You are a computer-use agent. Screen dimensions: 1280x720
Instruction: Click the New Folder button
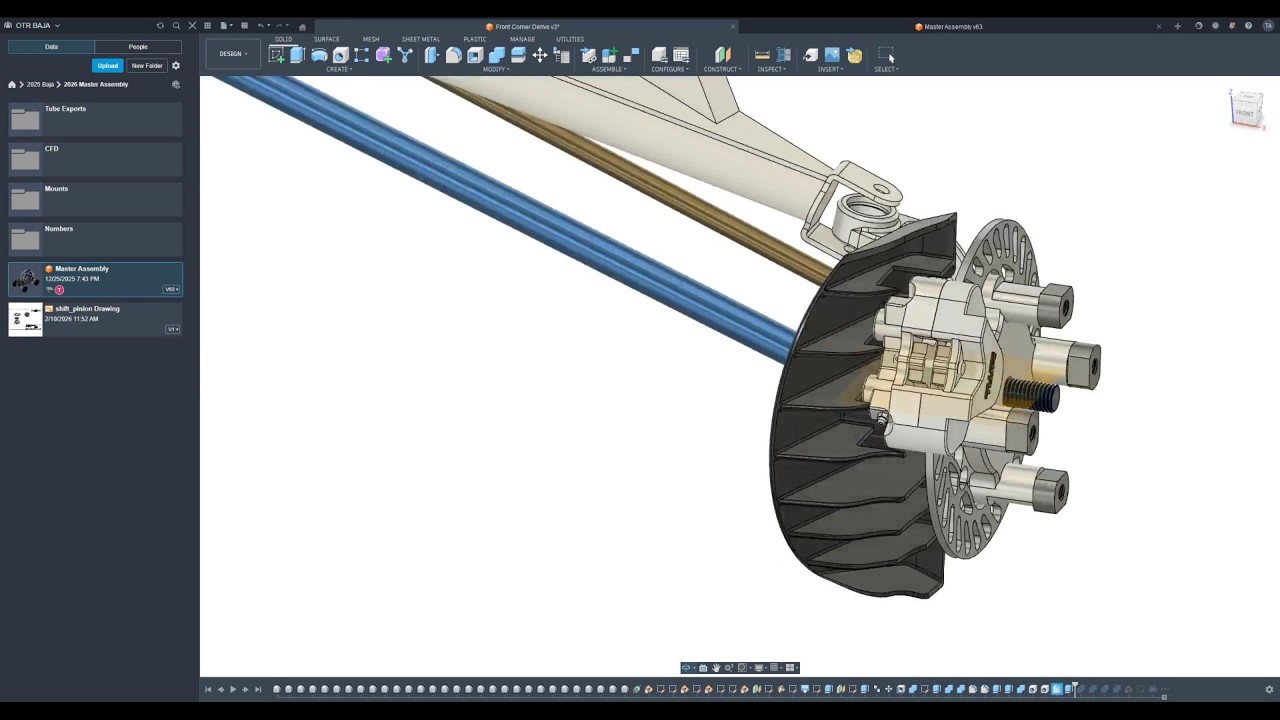pyautogui.click(x=146, y=66)
